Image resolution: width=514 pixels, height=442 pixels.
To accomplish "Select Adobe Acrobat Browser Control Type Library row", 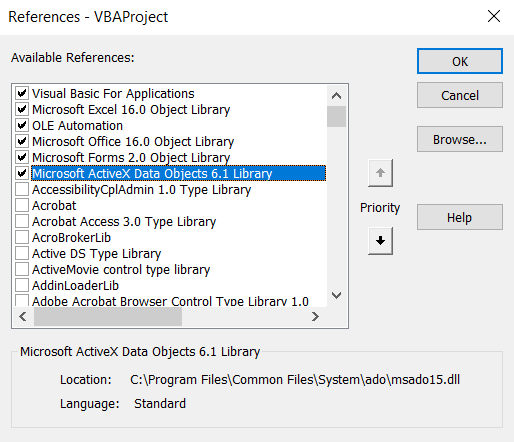I will point(170,301).
